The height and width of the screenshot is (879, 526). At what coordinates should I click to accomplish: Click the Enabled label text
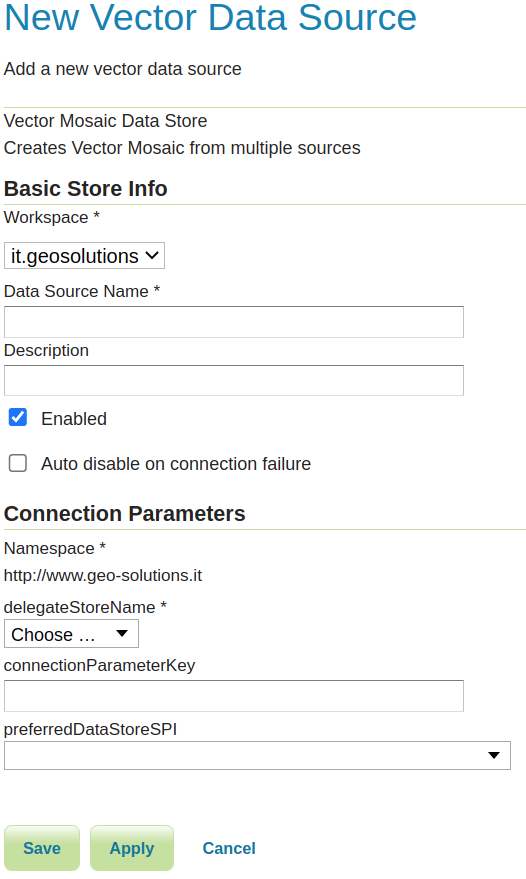click(74, 419)
